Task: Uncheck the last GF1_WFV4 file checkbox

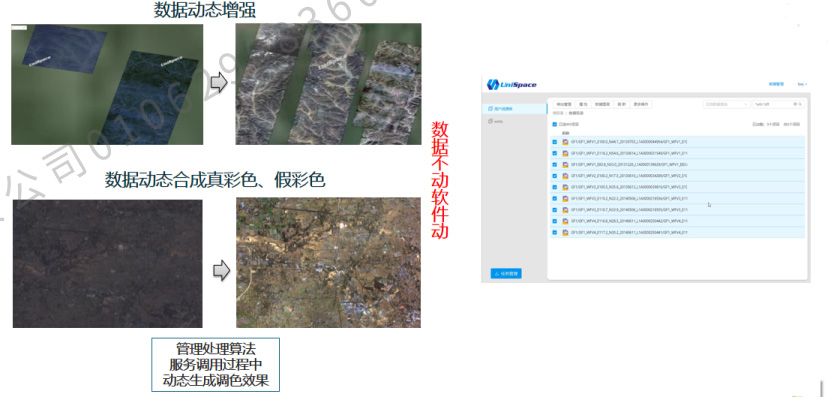Action: pos(554,232)
